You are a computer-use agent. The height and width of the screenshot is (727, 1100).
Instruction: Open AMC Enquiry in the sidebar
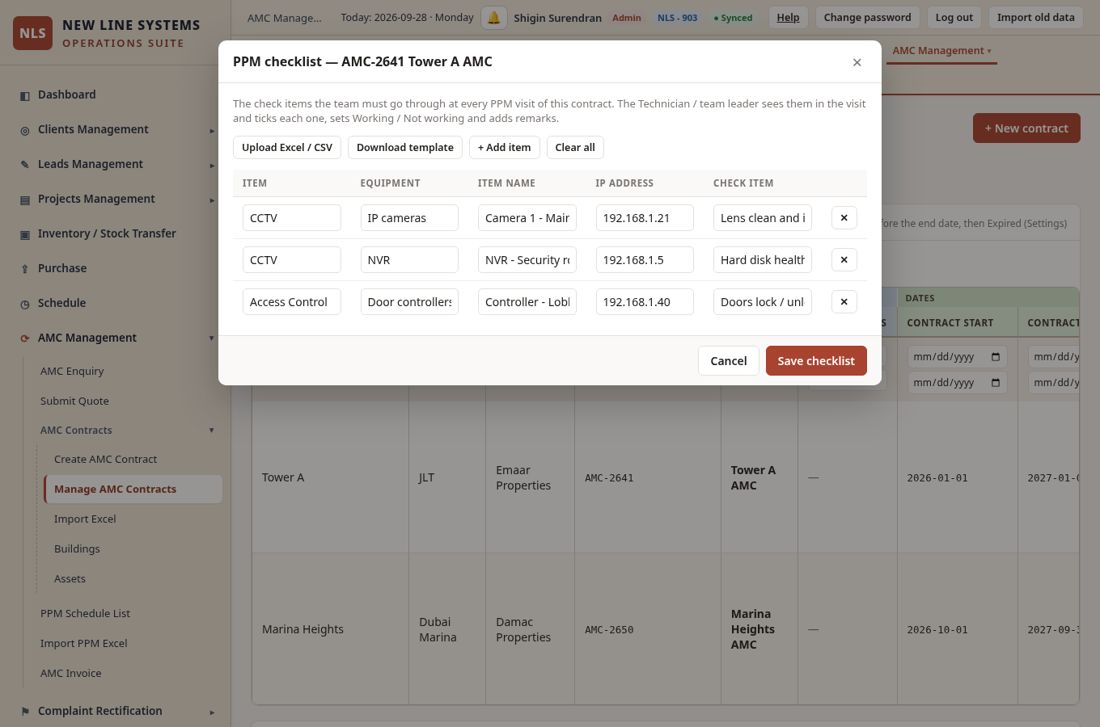[72, 371]
